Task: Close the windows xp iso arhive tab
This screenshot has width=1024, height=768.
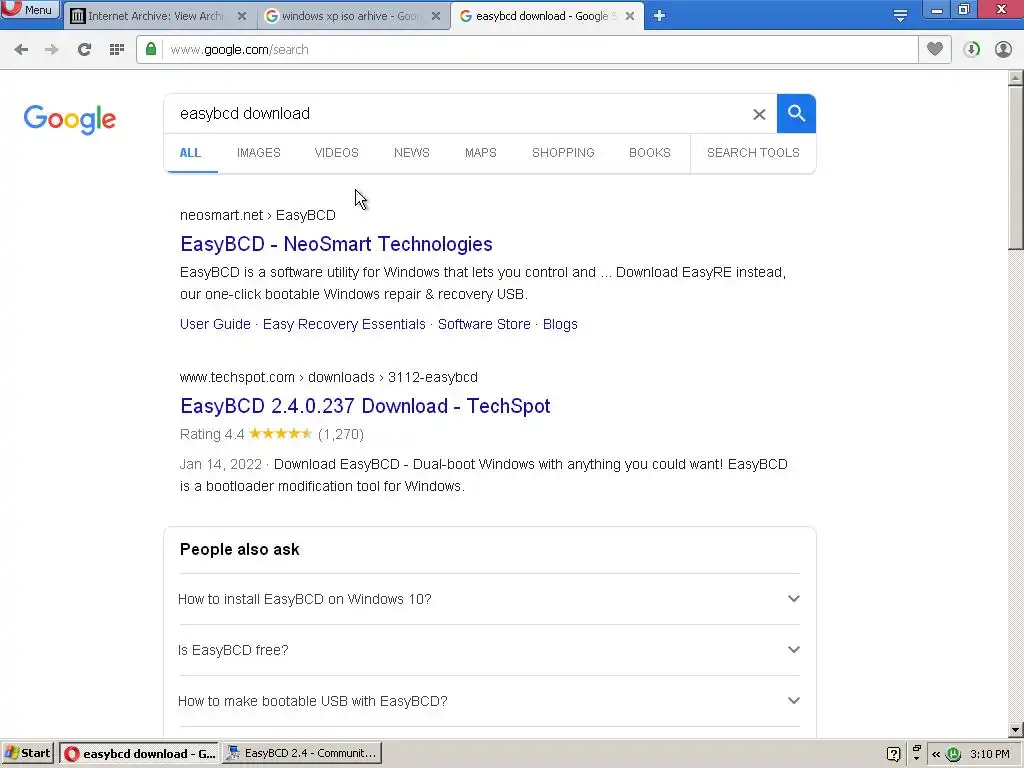Action: [x=436, y=16]
